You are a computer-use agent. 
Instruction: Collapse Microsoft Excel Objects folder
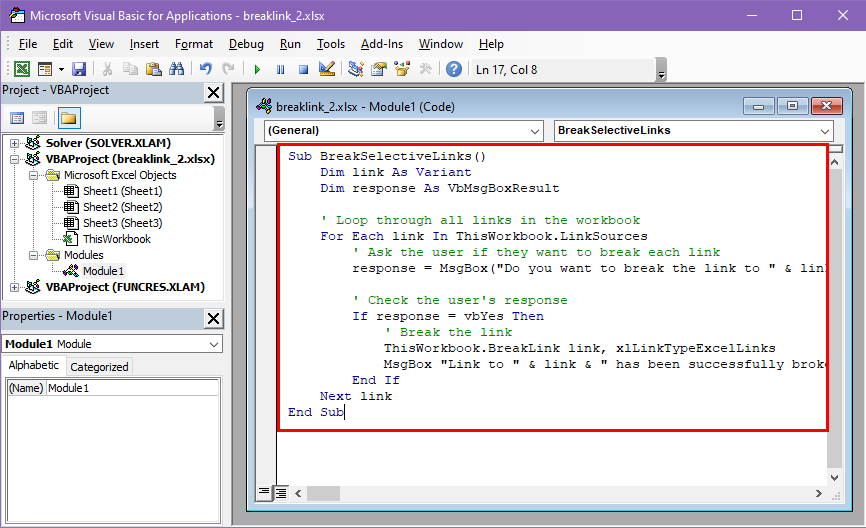tap(34, 176)
